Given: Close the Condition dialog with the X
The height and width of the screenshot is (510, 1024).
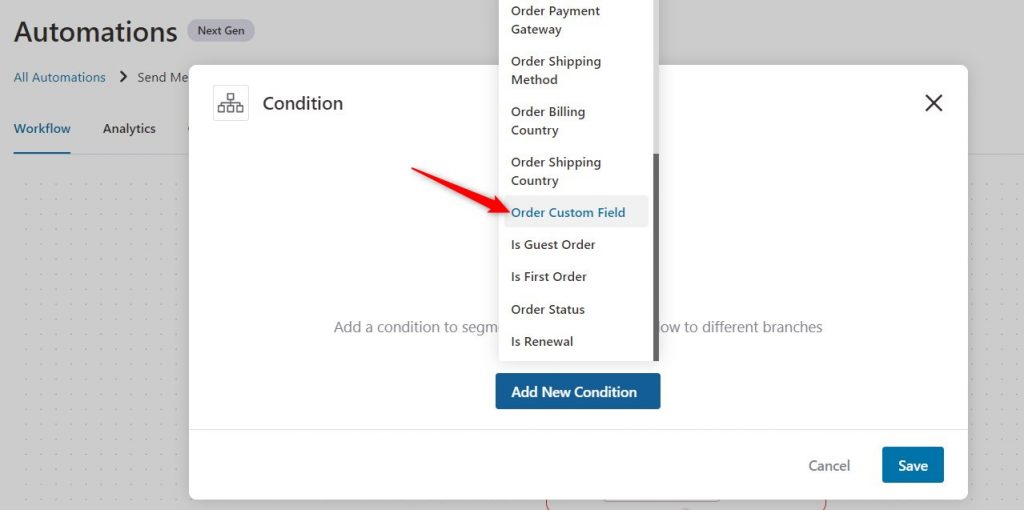Looking at the screenshot, I should (933, 103).
